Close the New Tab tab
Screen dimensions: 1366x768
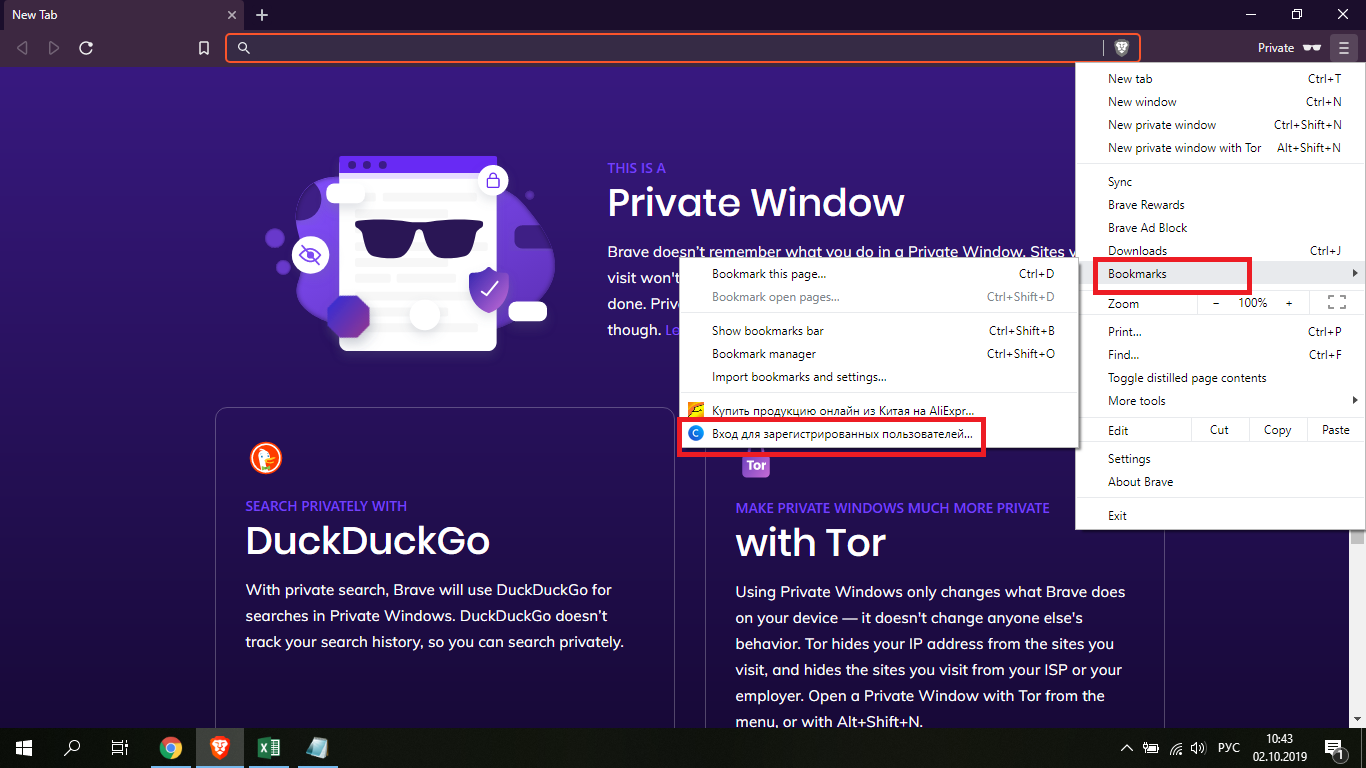[x=232, y=15]
